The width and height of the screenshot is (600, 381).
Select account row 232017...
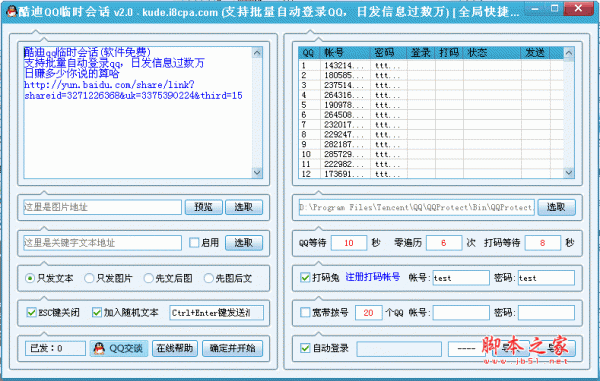pyautogui.click(x=431, y=125)
